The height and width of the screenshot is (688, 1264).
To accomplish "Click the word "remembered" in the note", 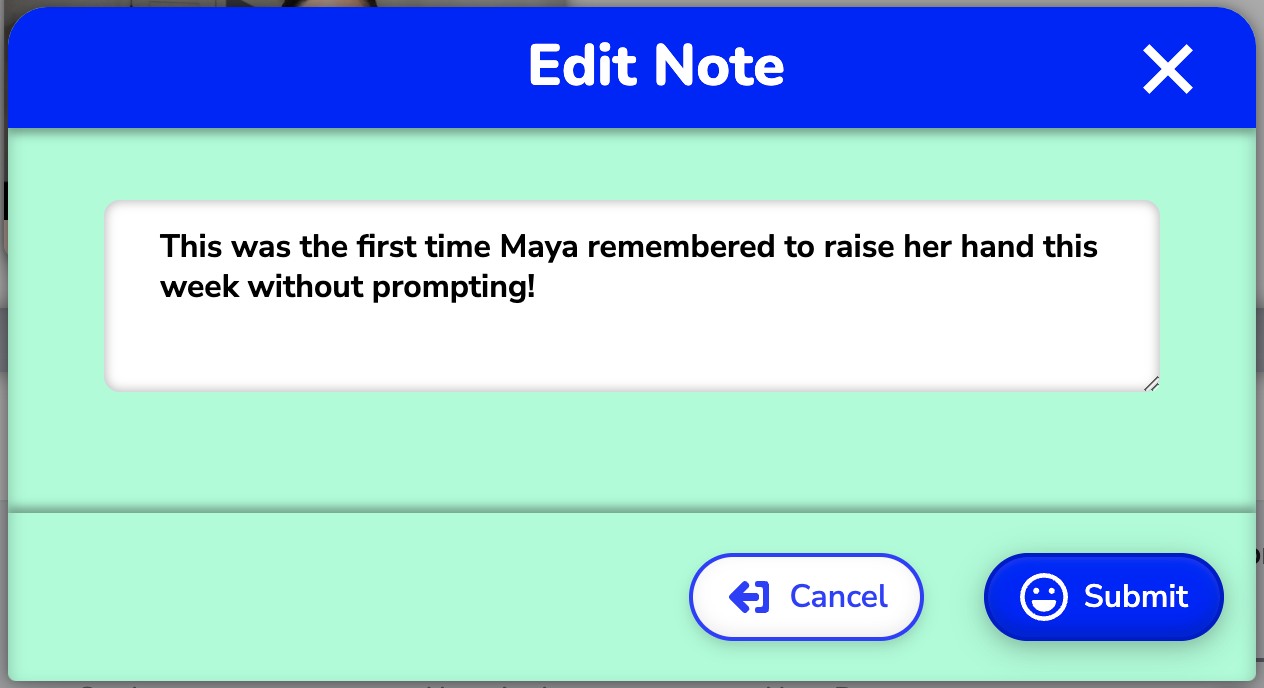I will tap(684, 246).
